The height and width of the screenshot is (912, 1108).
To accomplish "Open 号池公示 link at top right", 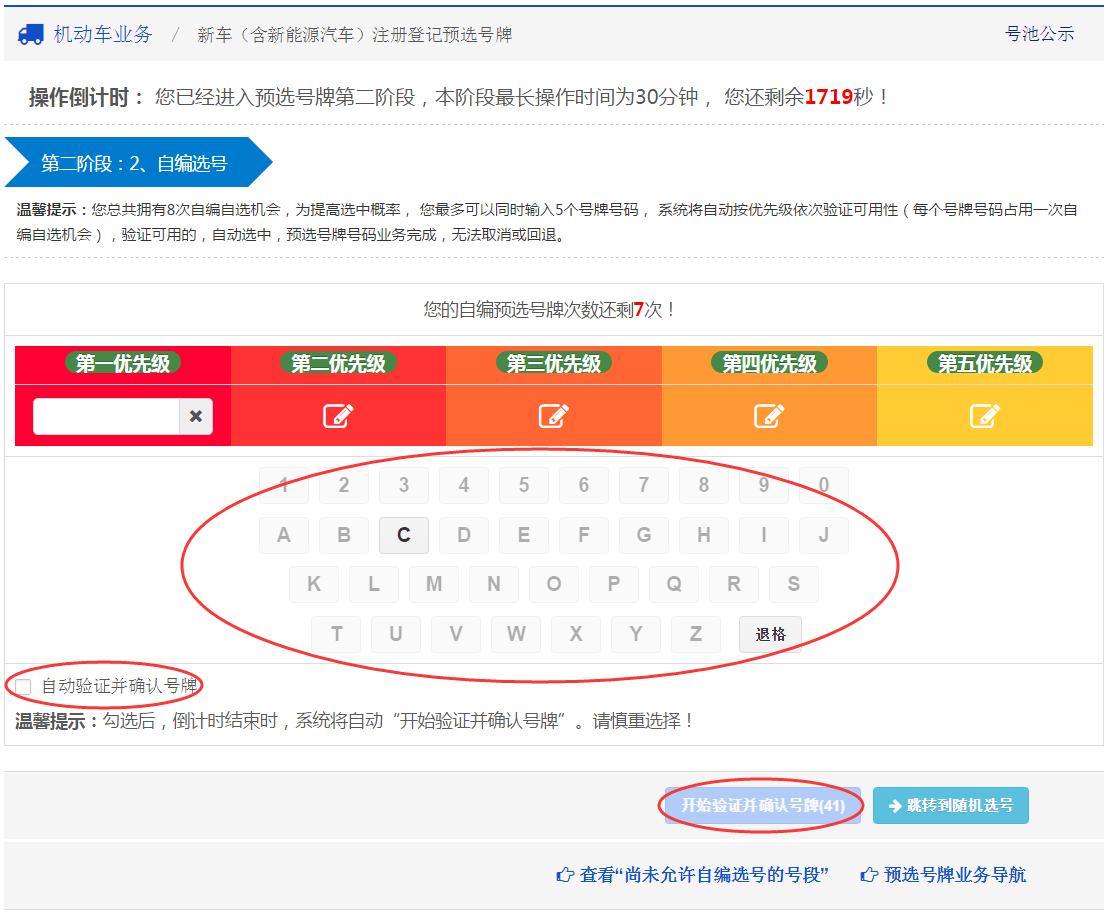I will tap(1039, 34).
